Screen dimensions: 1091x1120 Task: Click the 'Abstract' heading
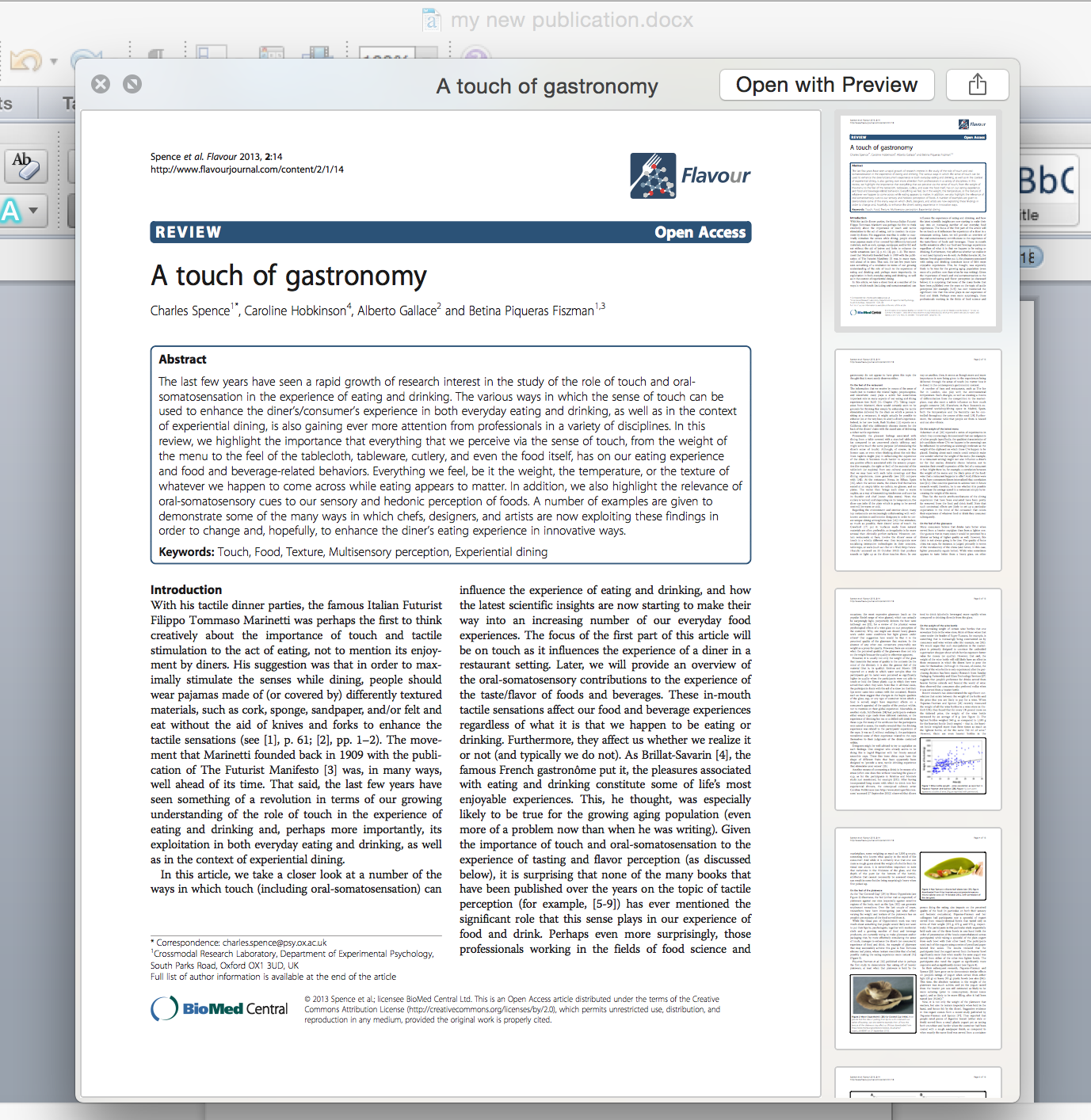(182, 360)
